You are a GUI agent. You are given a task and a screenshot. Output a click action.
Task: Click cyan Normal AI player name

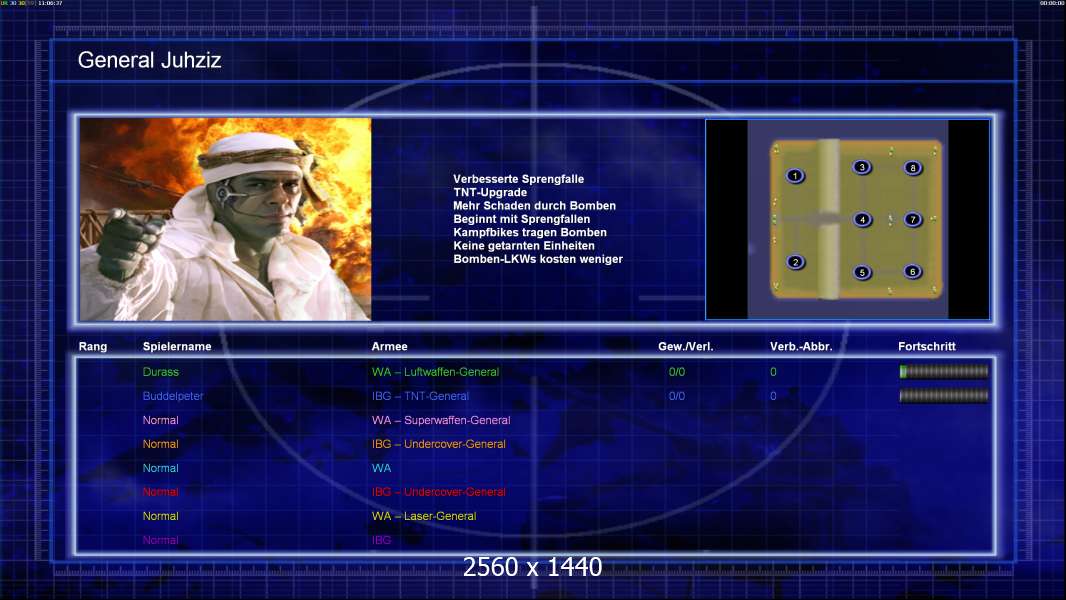click(160, 468)
